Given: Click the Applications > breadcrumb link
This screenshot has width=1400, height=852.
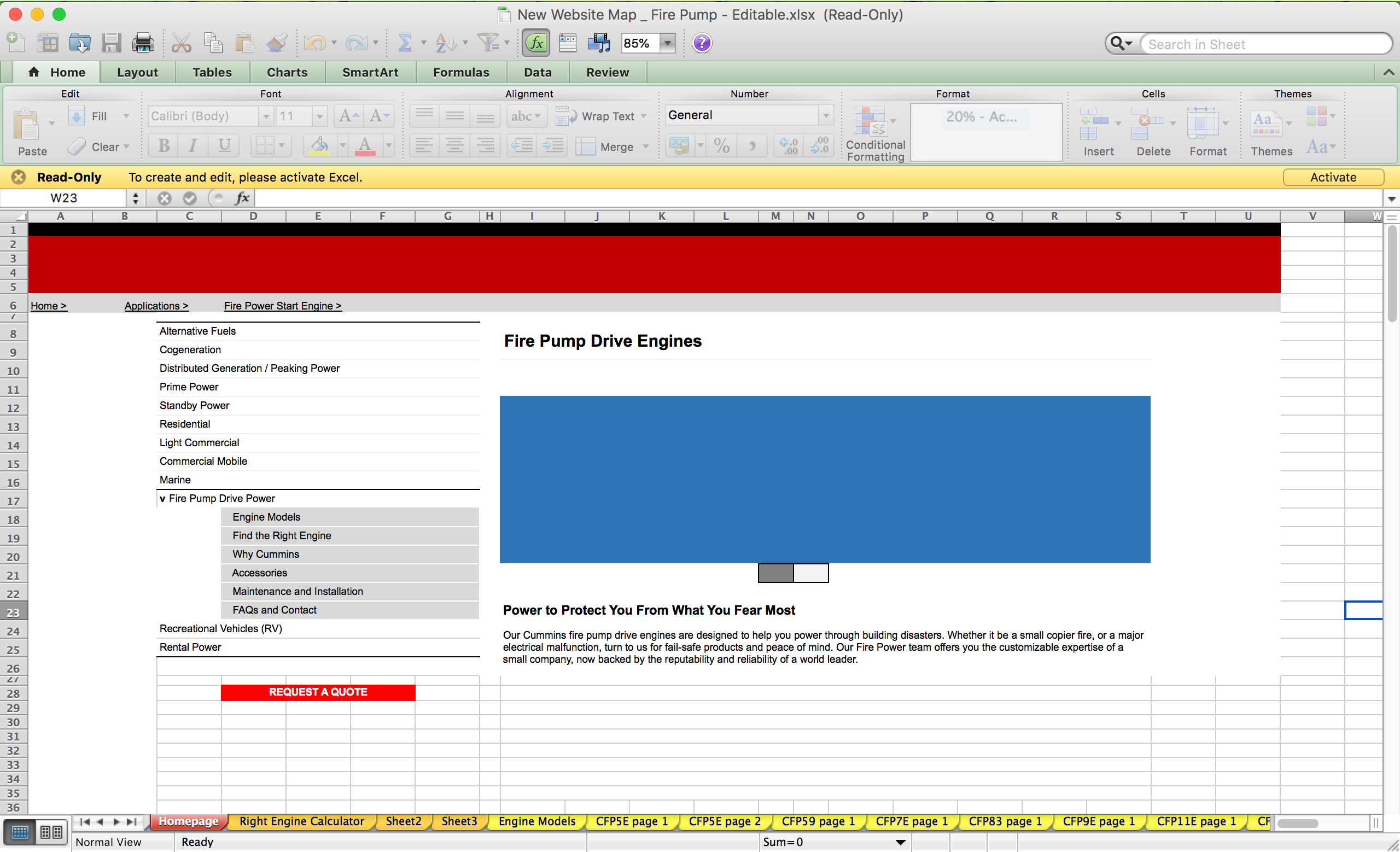Looking at the screenshot, I should click(156, 306).
